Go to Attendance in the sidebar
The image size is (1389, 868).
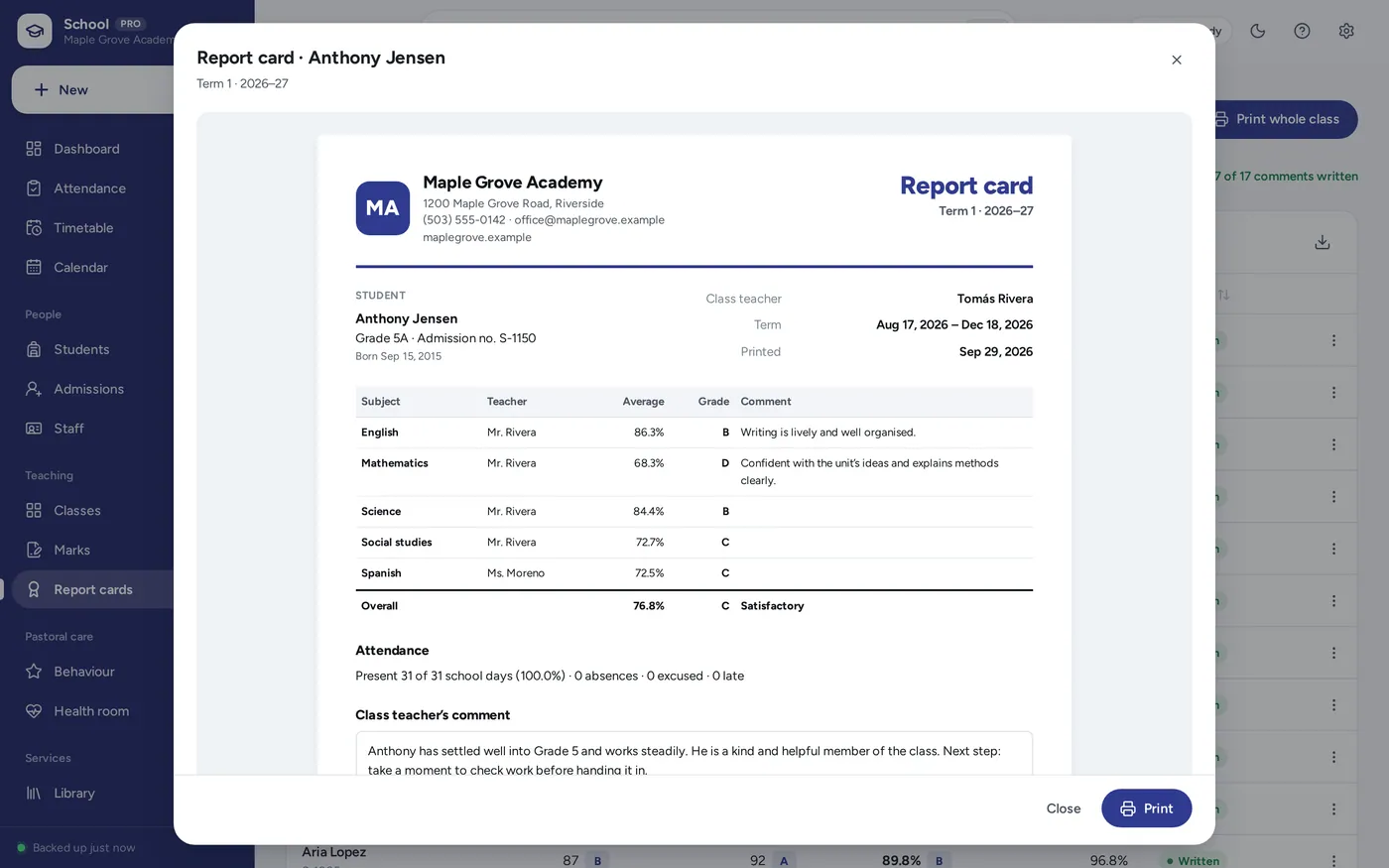click(x=89, y=188)
